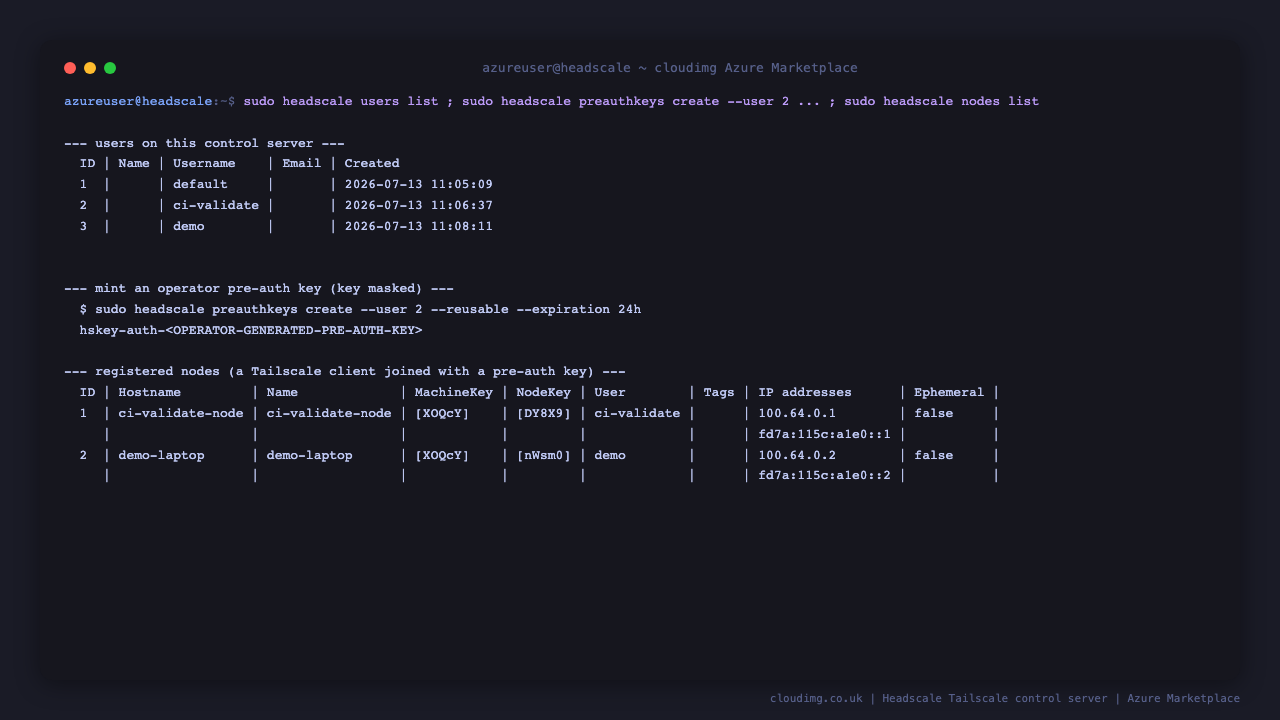1280x720 pixels.
Task: Click the 'Username' column header
Action: pyautogui.click(x=204, y=163)
